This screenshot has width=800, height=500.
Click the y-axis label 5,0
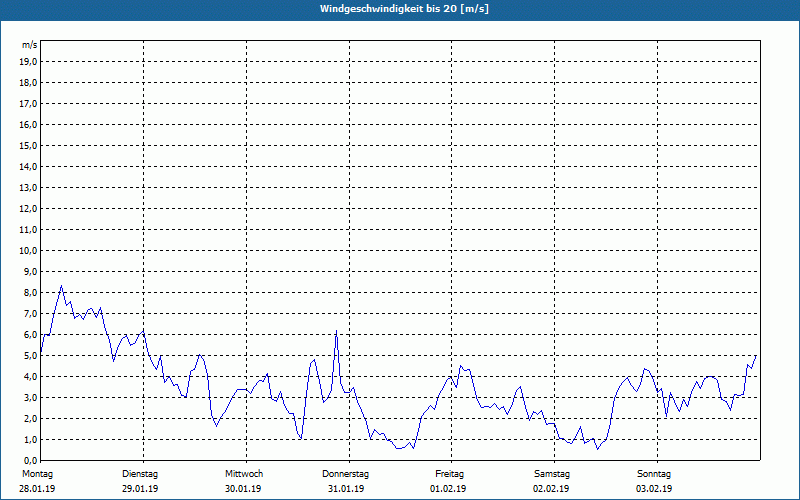[x=30, y=356]
